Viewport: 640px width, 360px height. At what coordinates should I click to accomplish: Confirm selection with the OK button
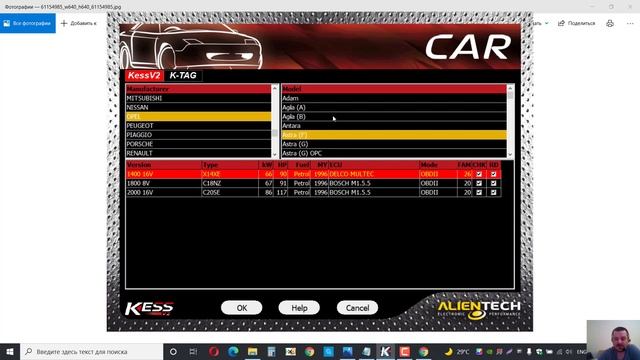(242, 308)
